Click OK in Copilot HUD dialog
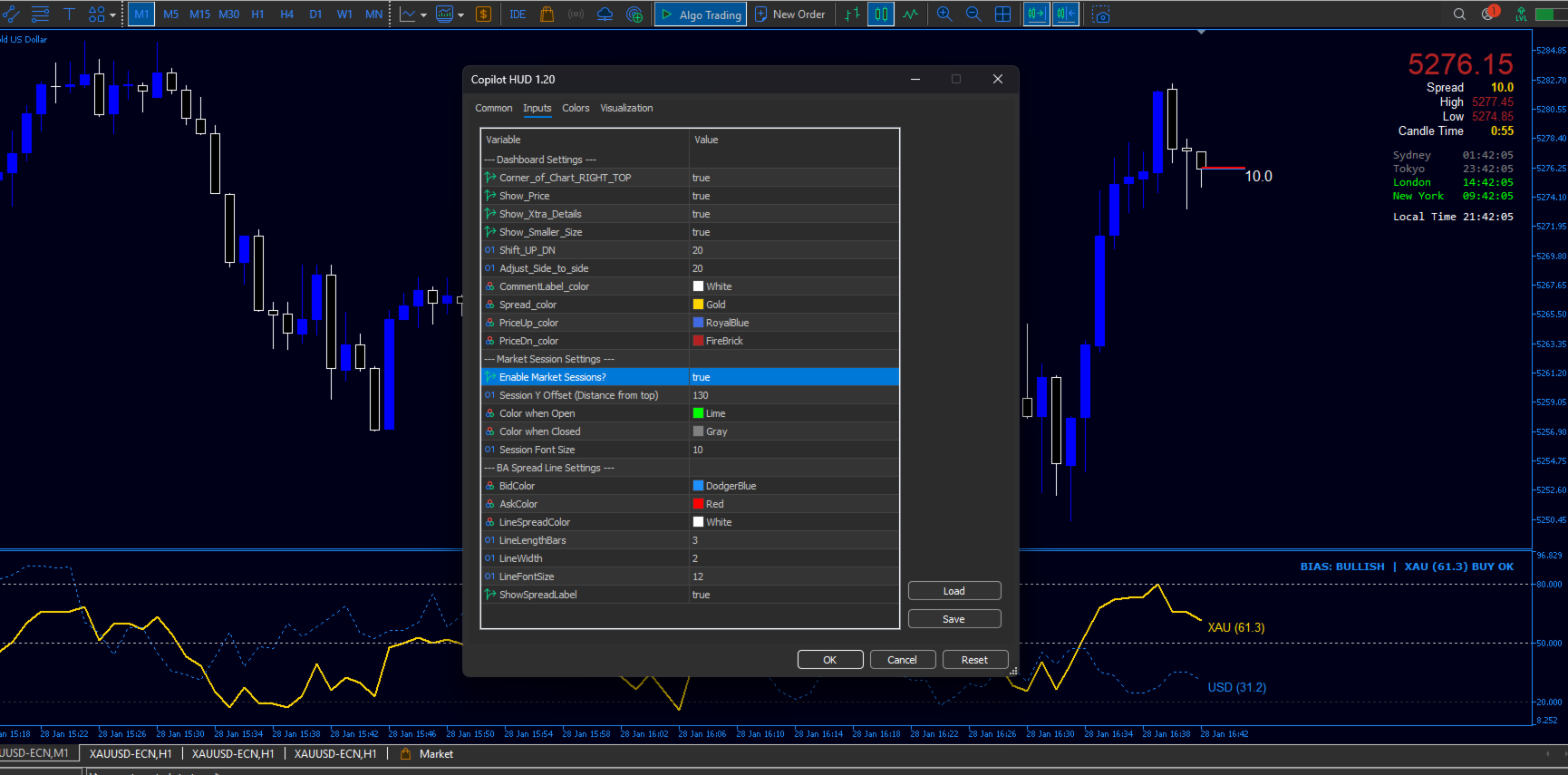1568x775 pixels. 830,660
